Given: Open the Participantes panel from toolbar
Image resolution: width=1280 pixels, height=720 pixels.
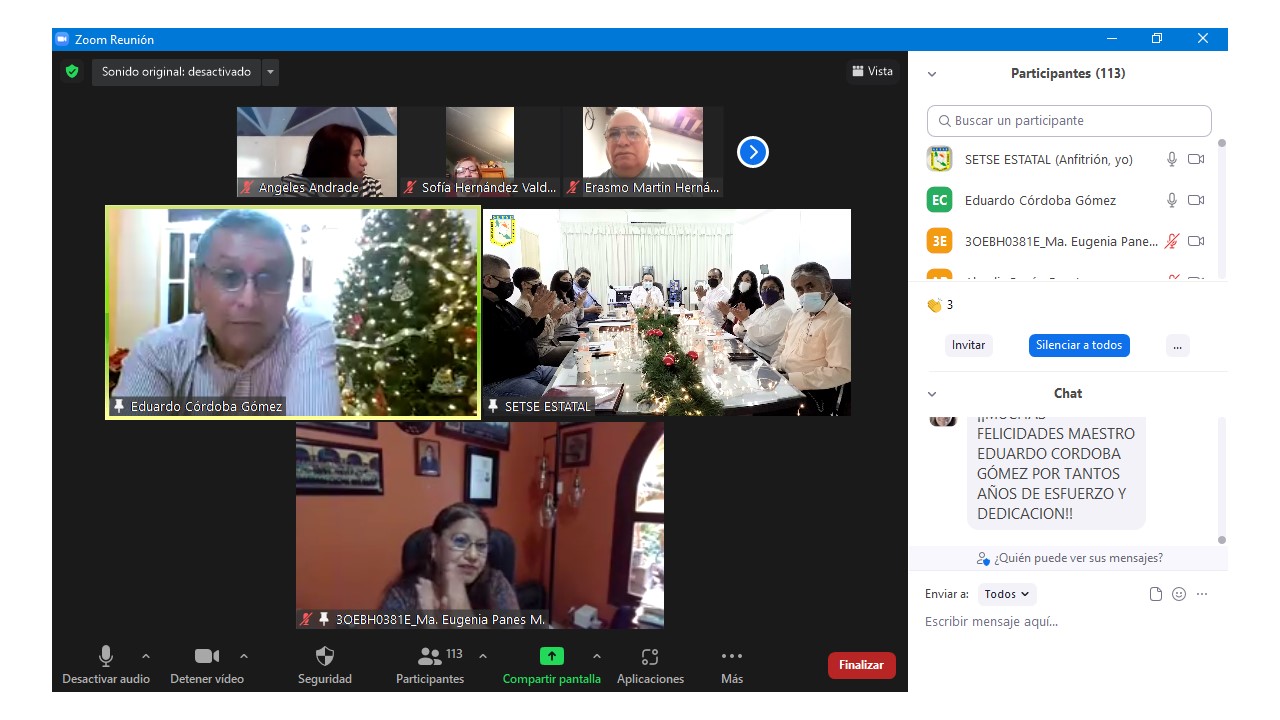Looking at the screenshot, I should [x=430, y=657].
